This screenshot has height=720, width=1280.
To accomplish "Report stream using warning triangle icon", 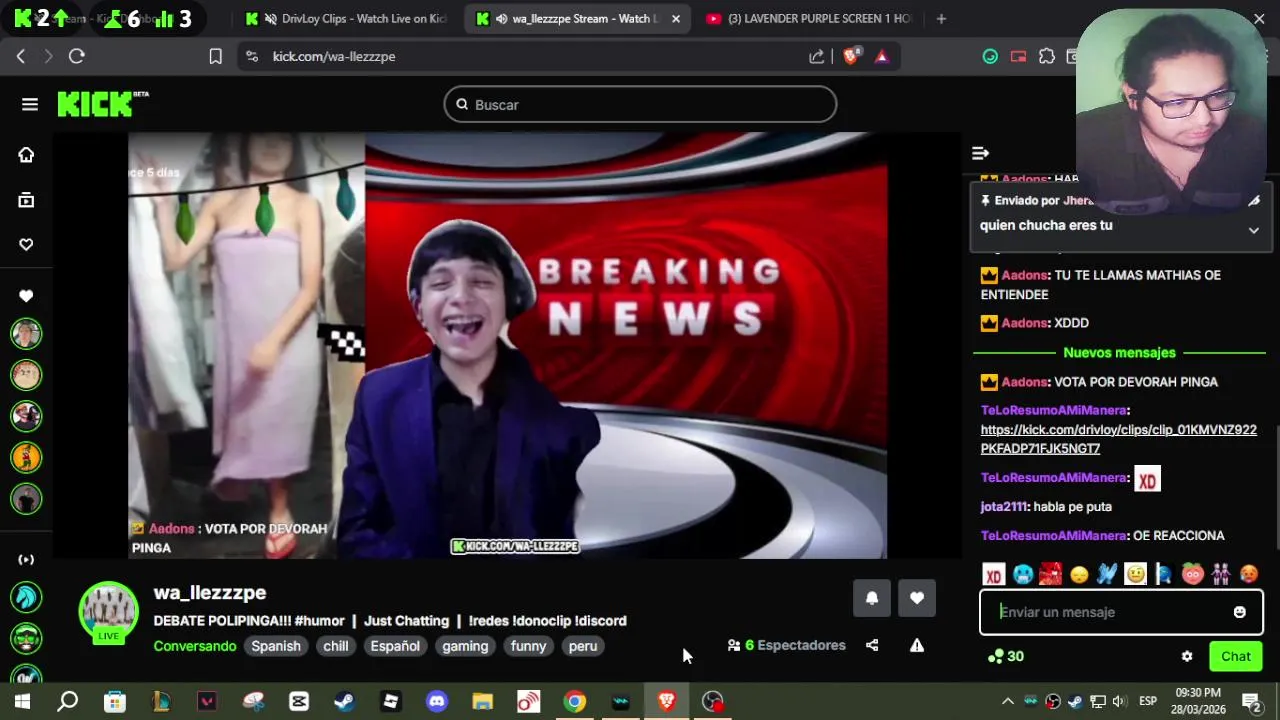I will [917, 646].
